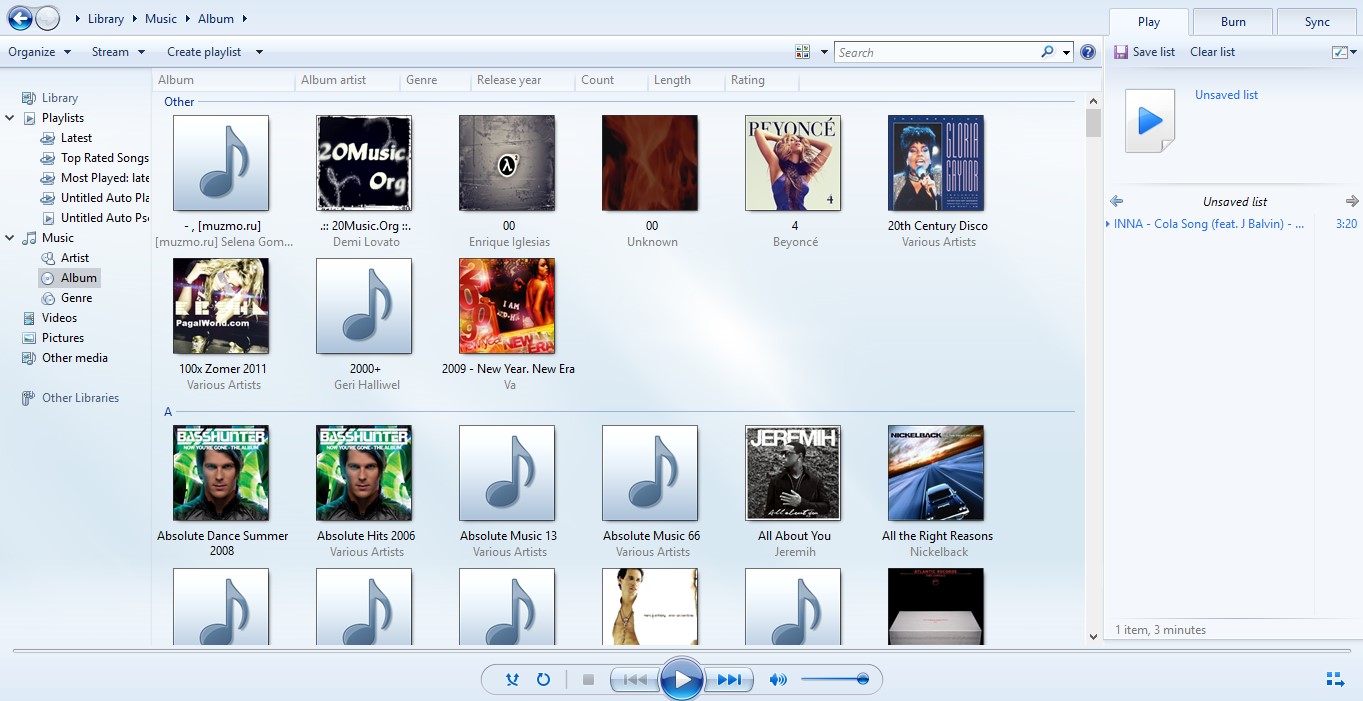Open the Organize dropdown menu

pyautogui.click(x=39, y=52)
